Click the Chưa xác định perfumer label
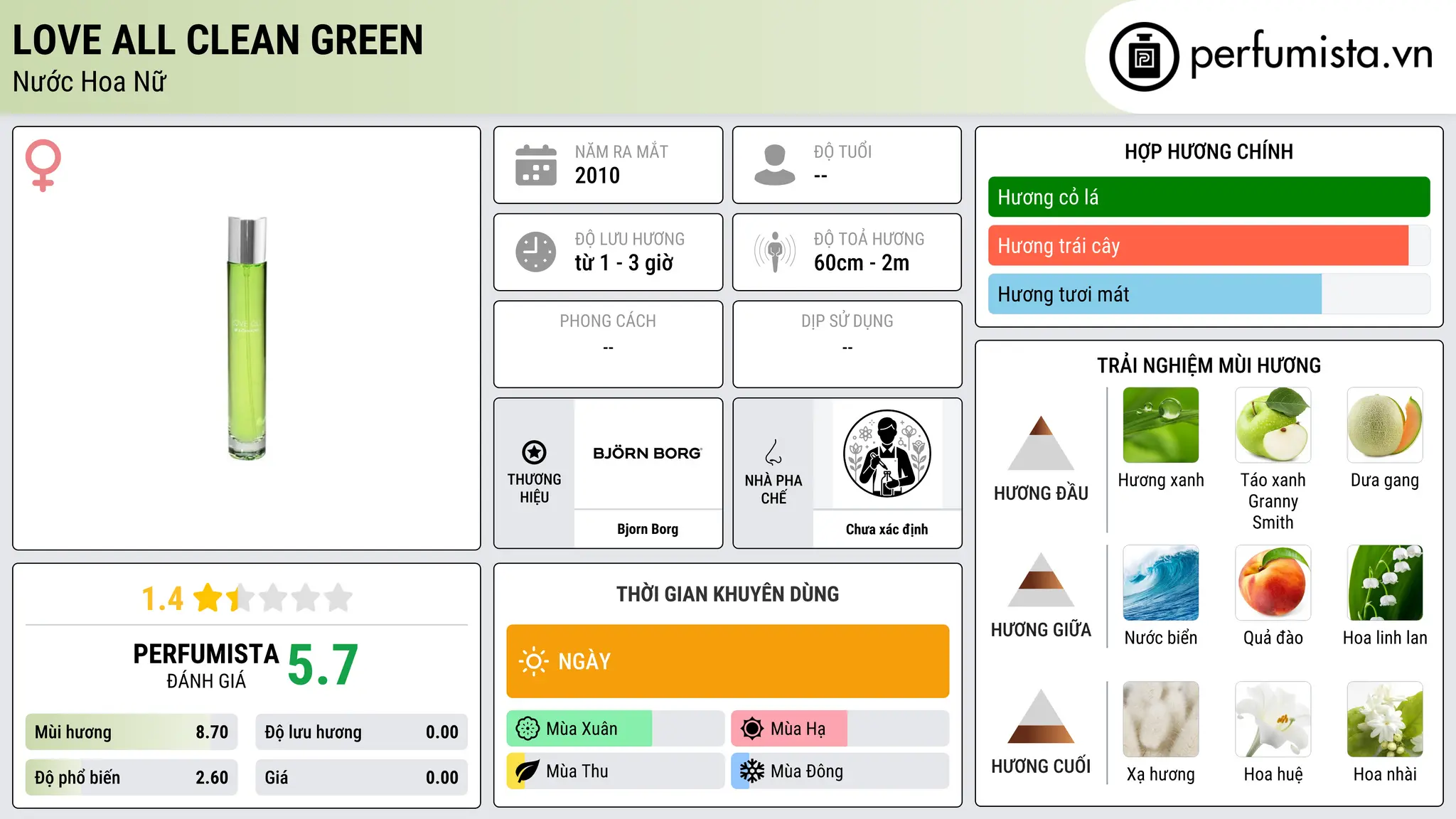The height and width of the screenshot is (819, 1456). [887, 529]
